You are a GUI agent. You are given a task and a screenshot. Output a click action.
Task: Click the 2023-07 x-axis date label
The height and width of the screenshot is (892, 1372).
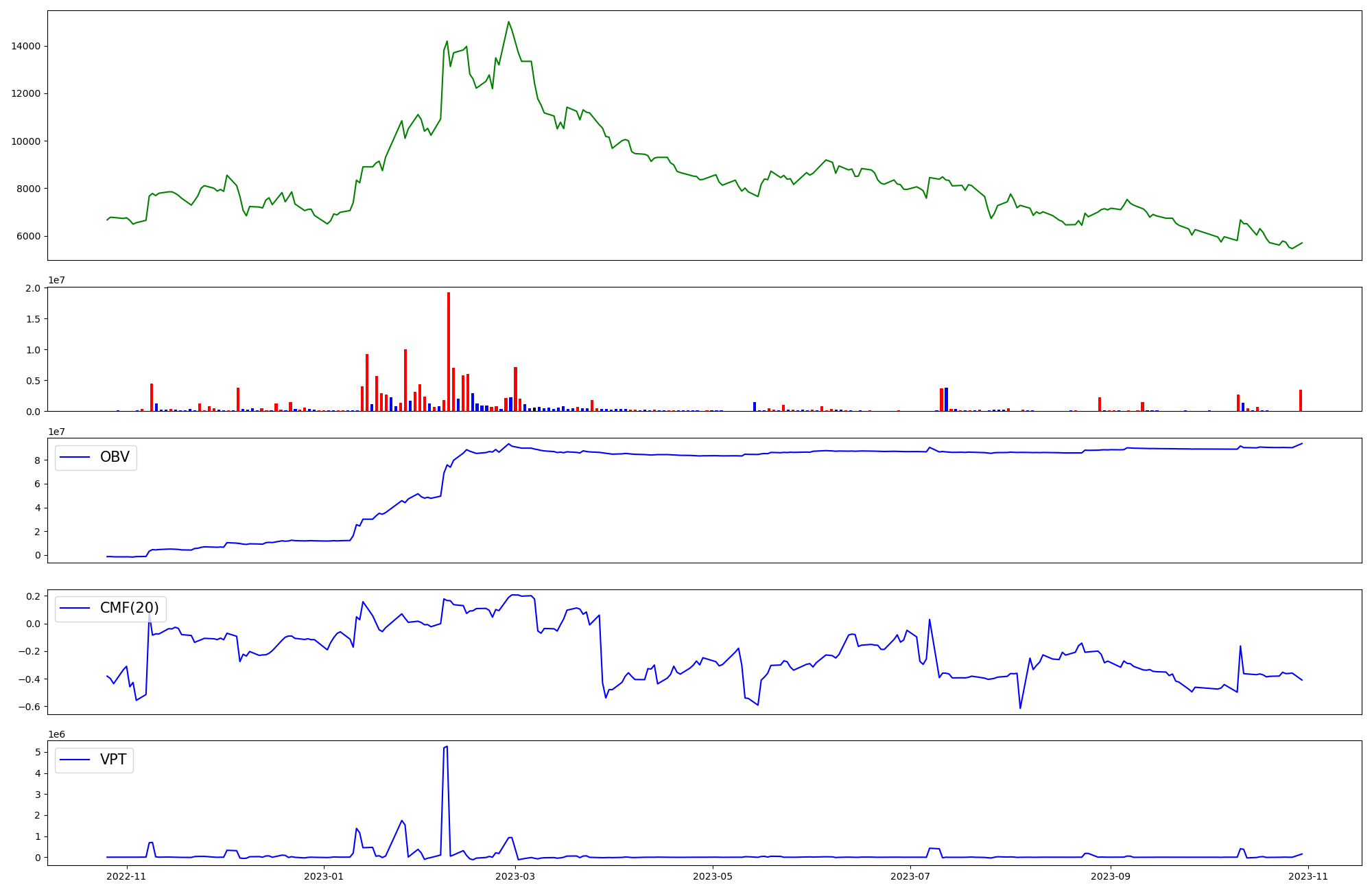pos(910,876)
